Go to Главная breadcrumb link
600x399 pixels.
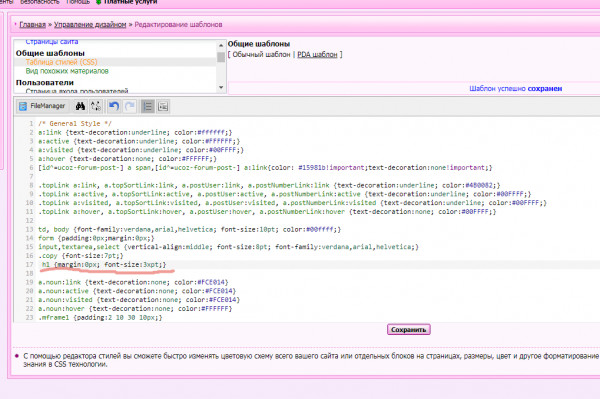point(33,24)
